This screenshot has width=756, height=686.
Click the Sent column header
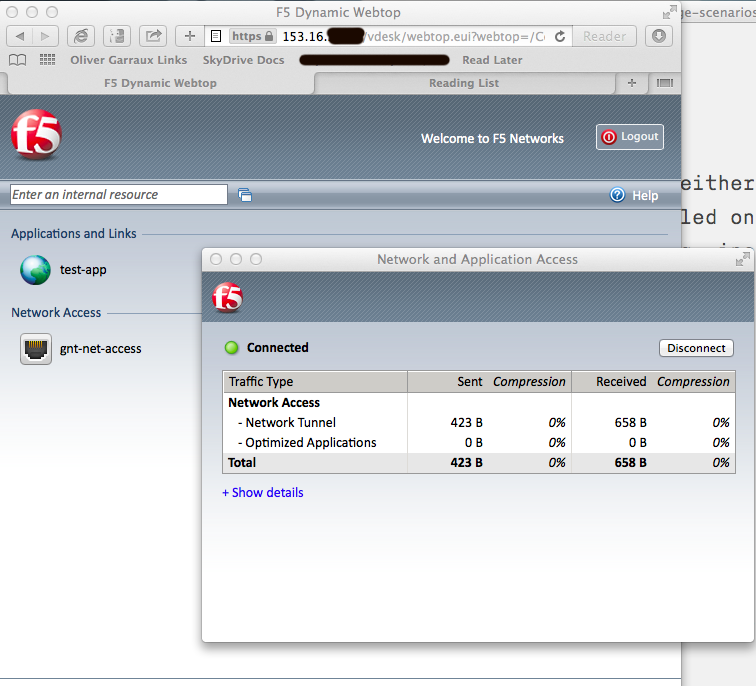[470, 381]
